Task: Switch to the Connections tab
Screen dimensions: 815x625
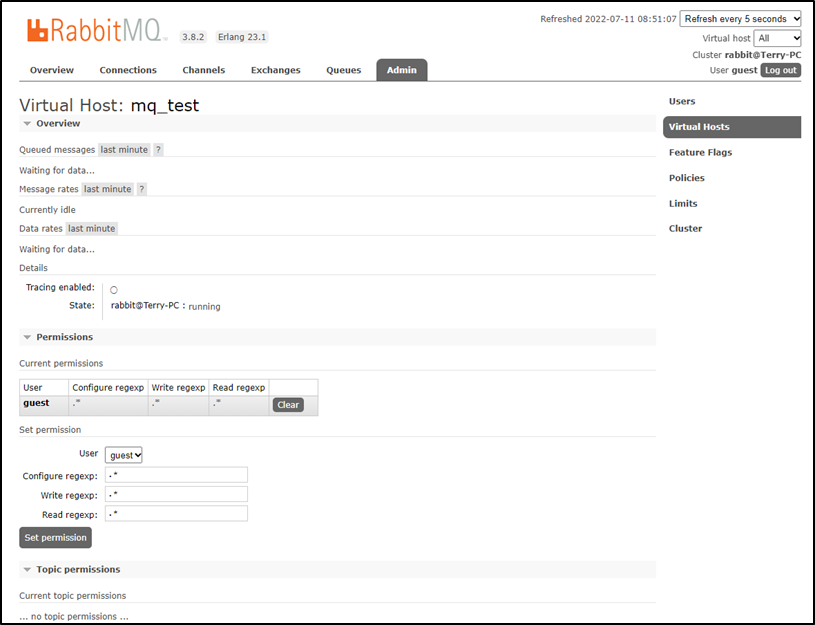Action: (128, 70)
